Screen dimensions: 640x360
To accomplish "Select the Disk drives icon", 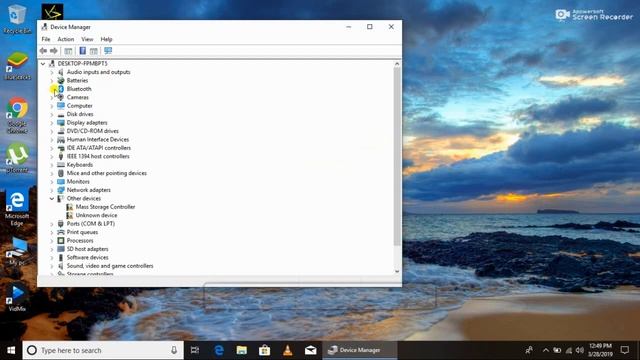I will click(61, 114).
